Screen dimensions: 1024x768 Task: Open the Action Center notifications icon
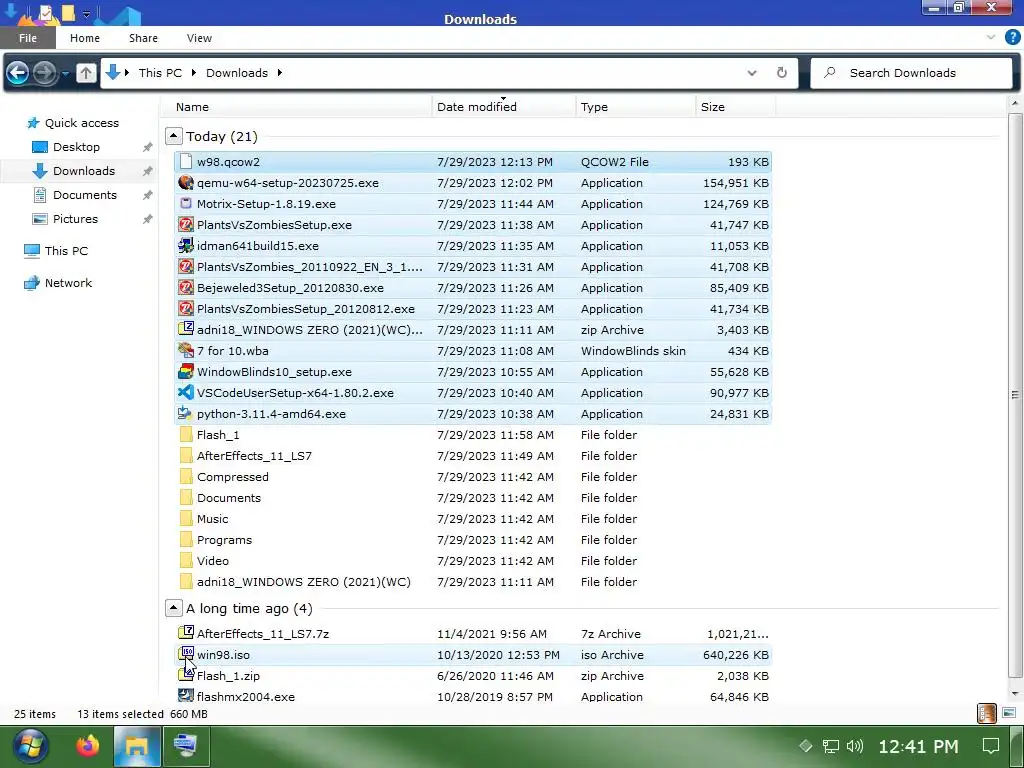991,746
